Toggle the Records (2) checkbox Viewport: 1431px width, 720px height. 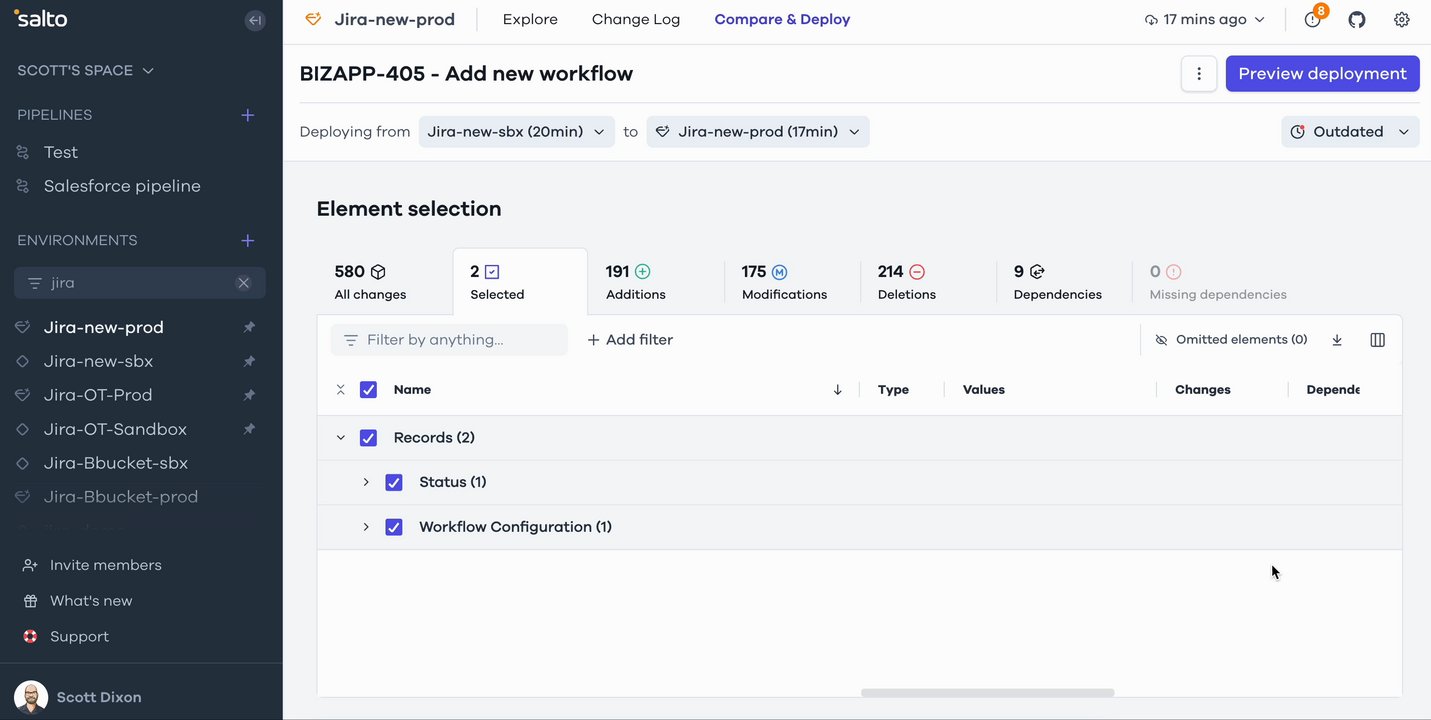coord(368,438)
